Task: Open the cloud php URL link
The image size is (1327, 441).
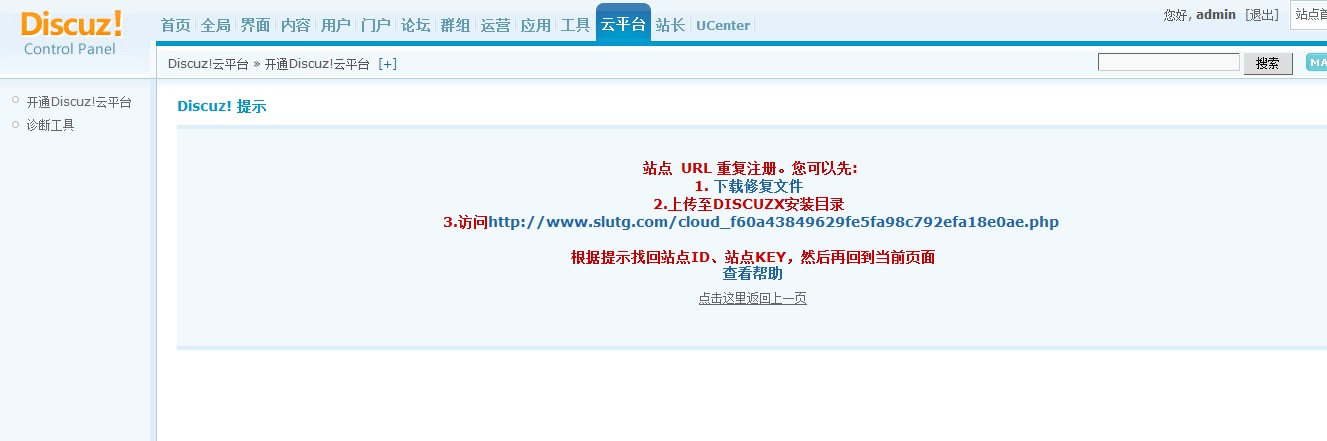Action: tap(773, 222)
